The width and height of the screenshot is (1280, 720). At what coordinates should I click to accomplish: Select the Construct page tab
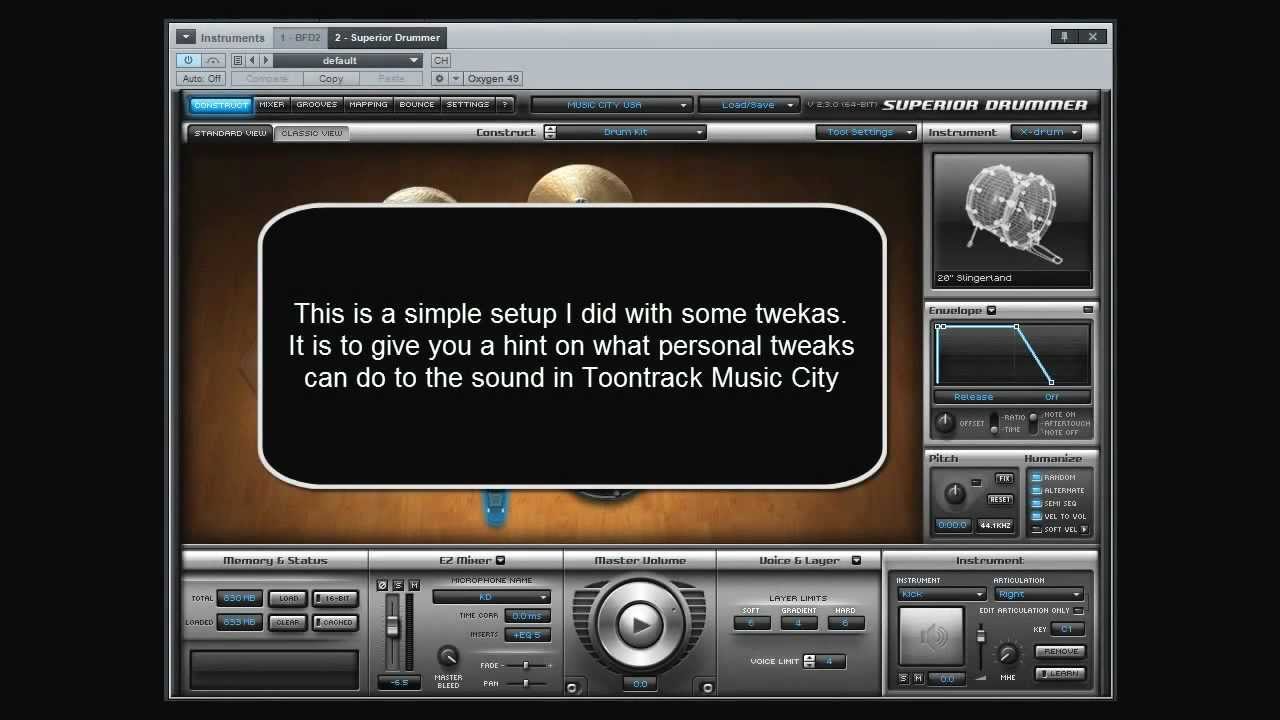pos(221,104)
